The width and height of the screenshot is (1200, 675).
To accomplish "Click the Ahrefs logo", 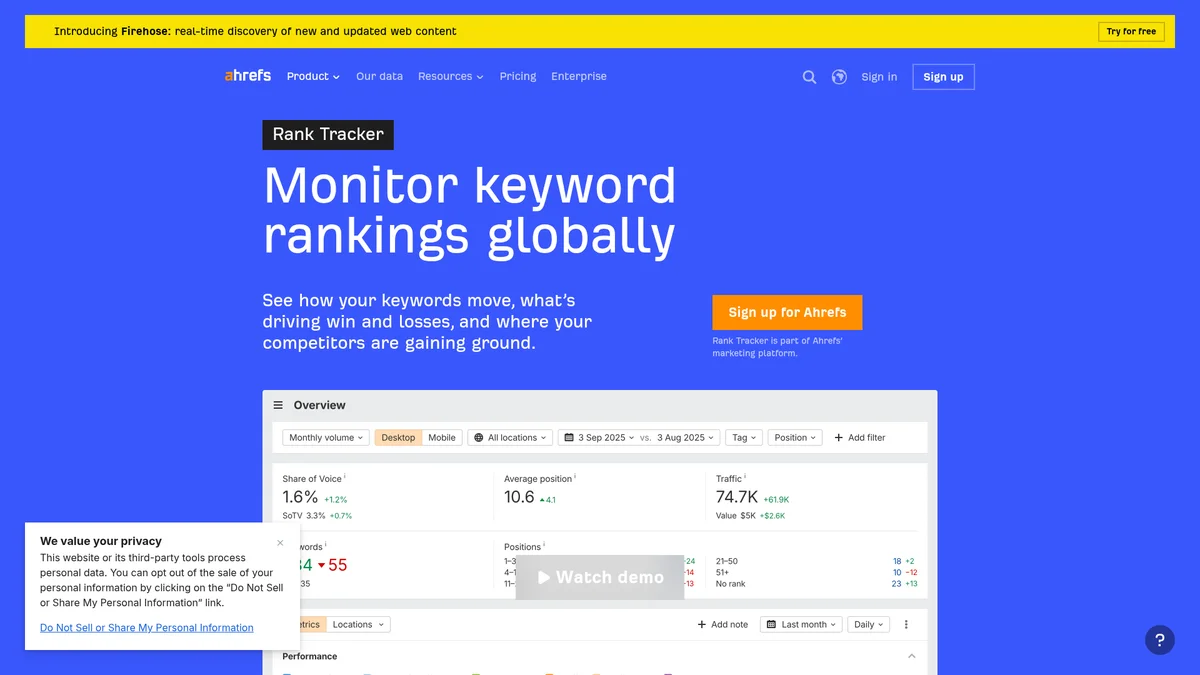I will 248,75.
